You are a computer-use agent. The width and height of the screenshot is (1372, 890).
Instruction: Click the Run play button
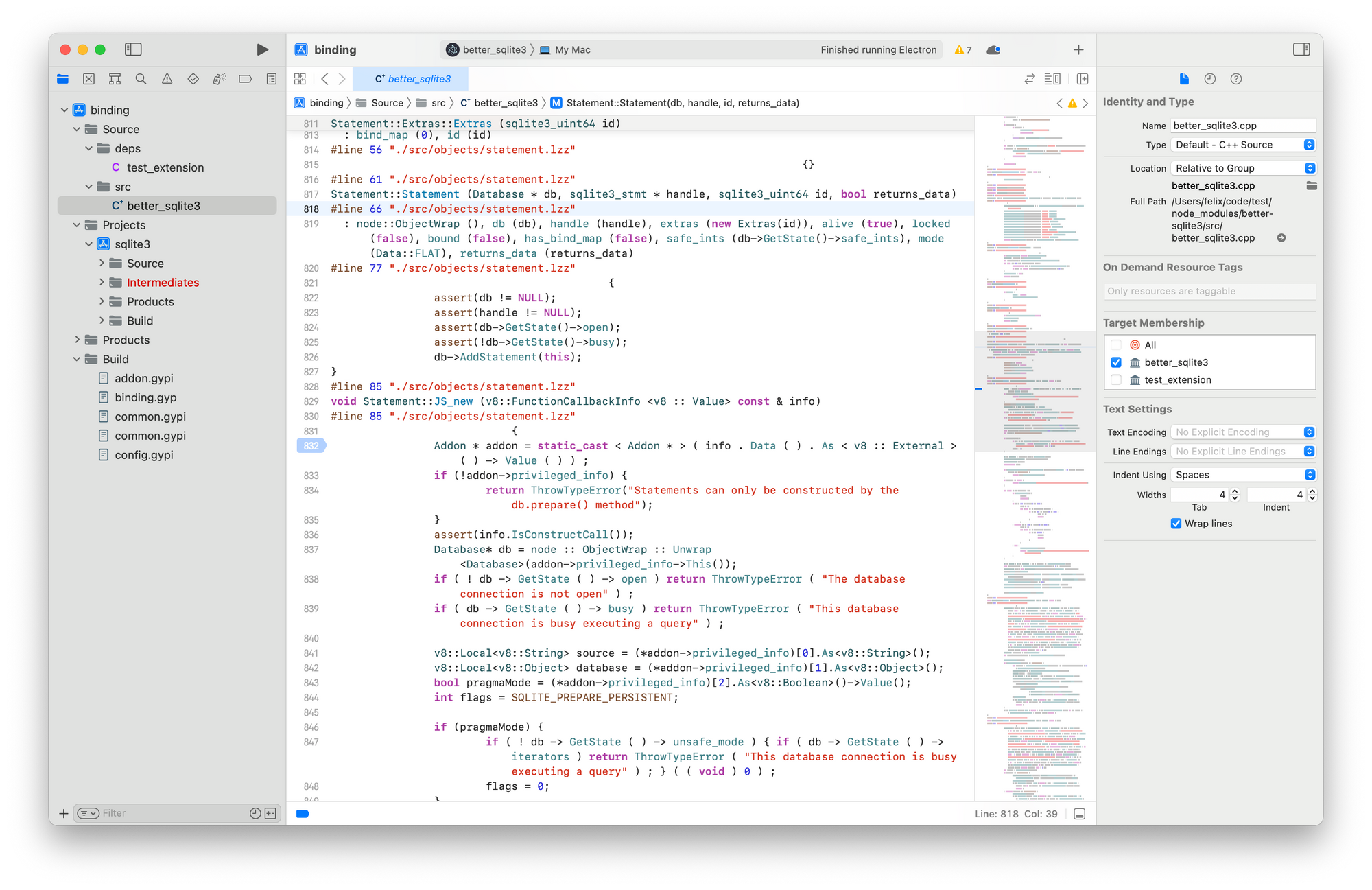(262, 49)
